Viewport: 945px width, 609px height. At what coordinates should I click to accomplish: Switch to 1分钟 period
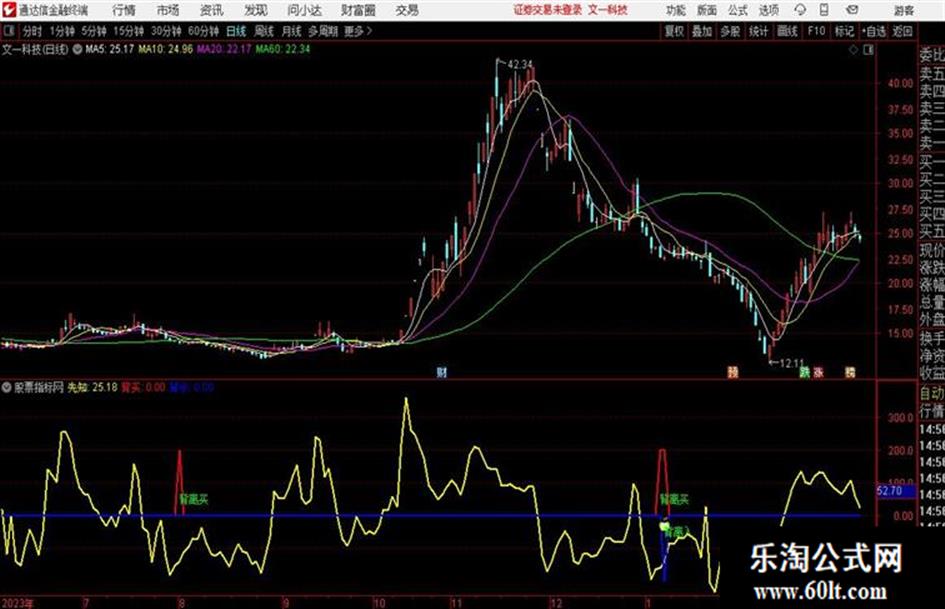61,31
